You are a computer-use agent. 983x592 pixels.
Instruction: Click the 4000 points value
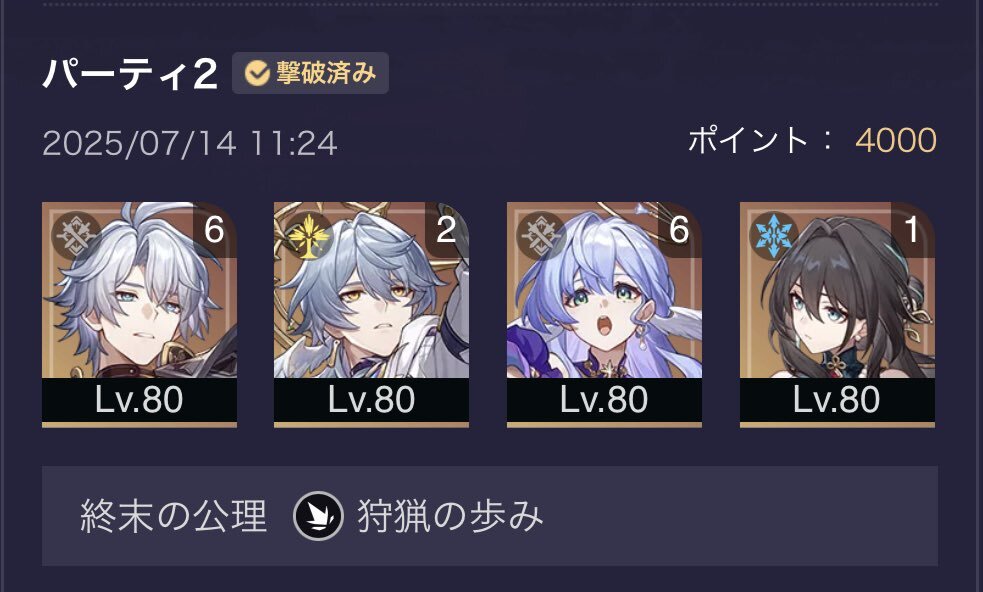896,140
